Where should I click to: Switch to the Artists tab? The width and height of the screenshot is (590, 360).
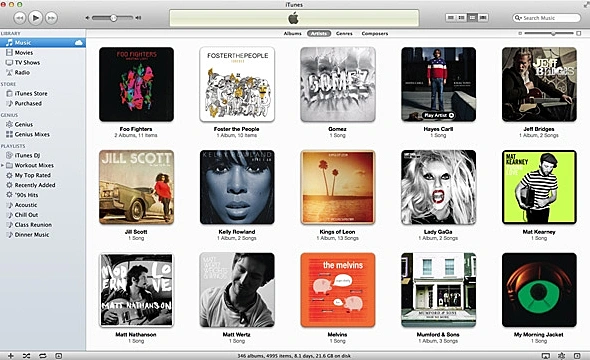(x=319, y=33)
